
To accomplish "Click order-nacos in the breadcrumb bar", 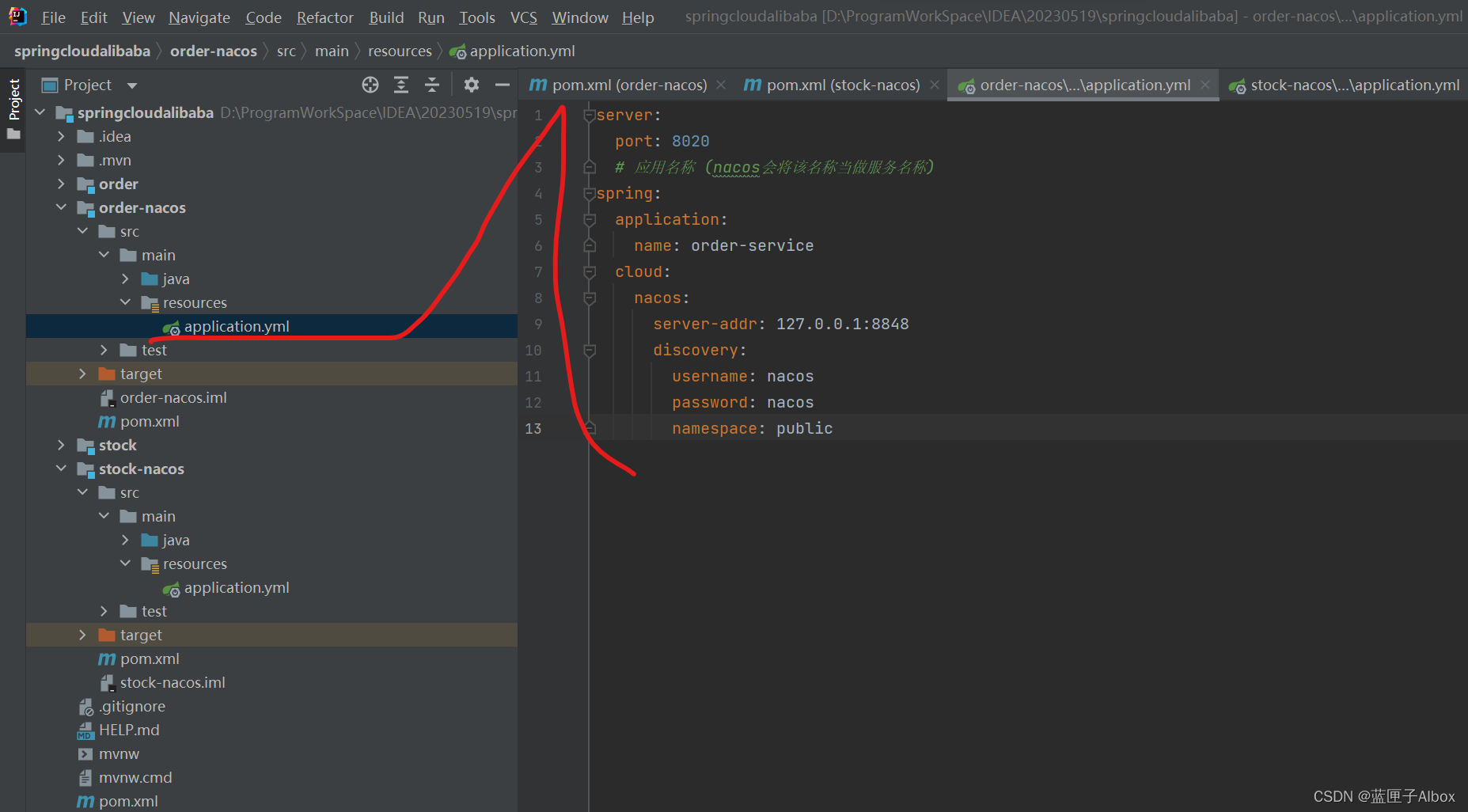I will 214,51.
